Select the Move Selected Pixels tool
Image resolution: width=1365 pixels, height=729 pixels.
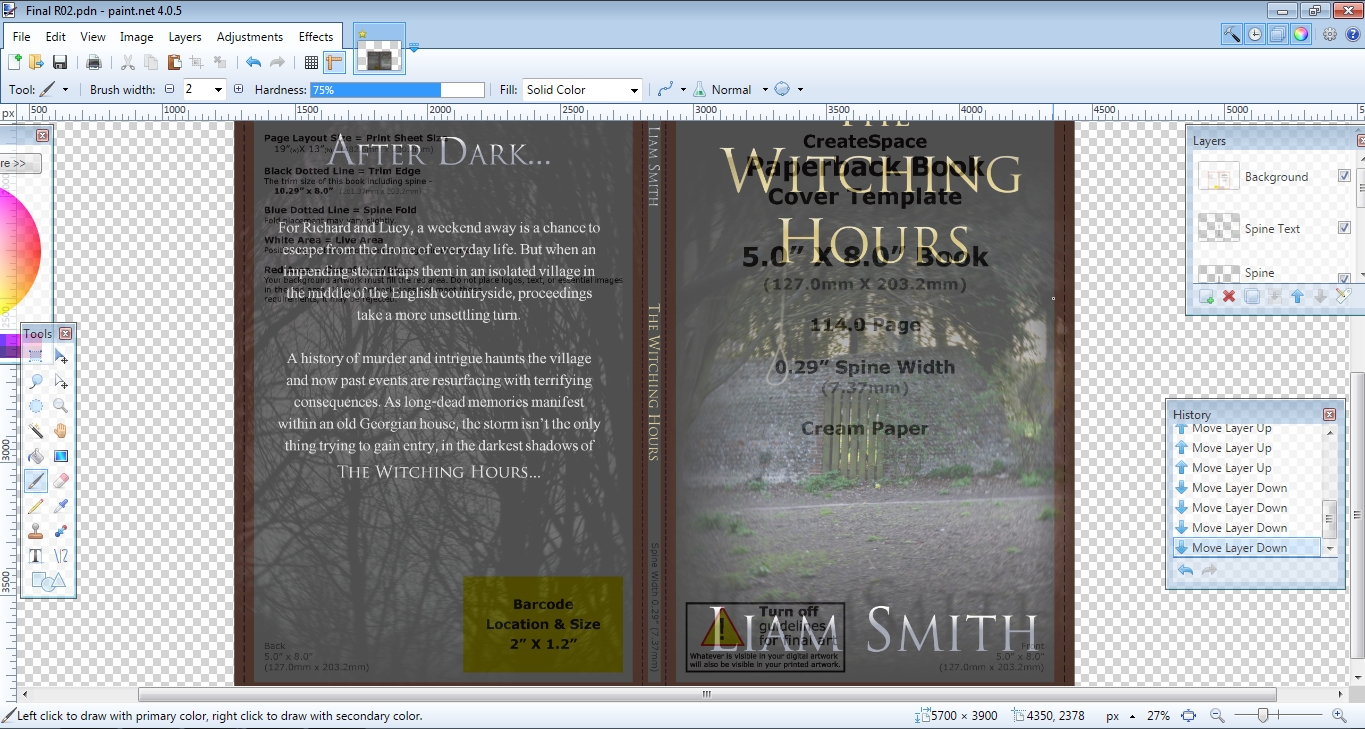point(61,356)
